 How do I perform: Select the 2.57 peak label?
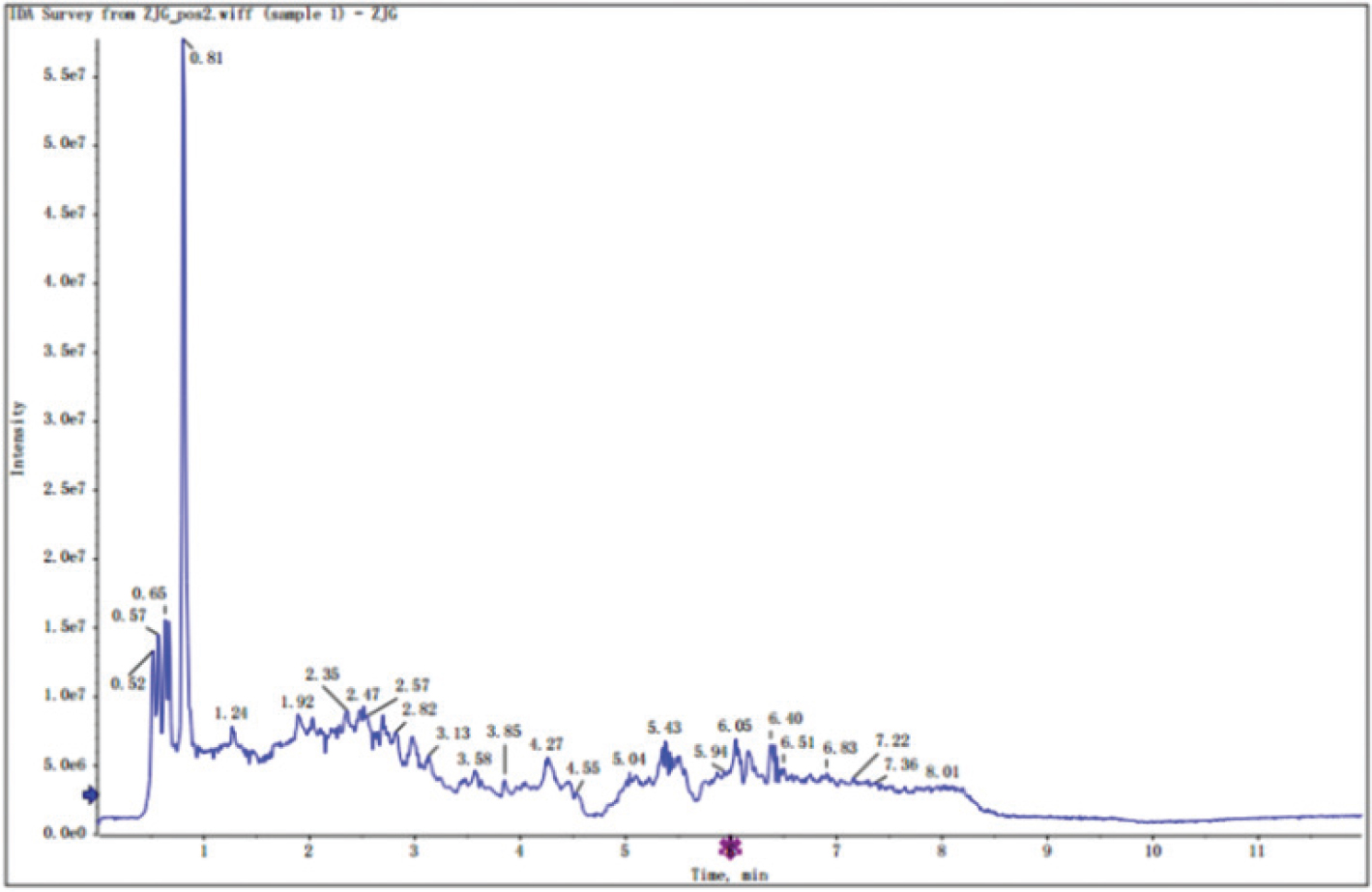click(x=412, y=685)
